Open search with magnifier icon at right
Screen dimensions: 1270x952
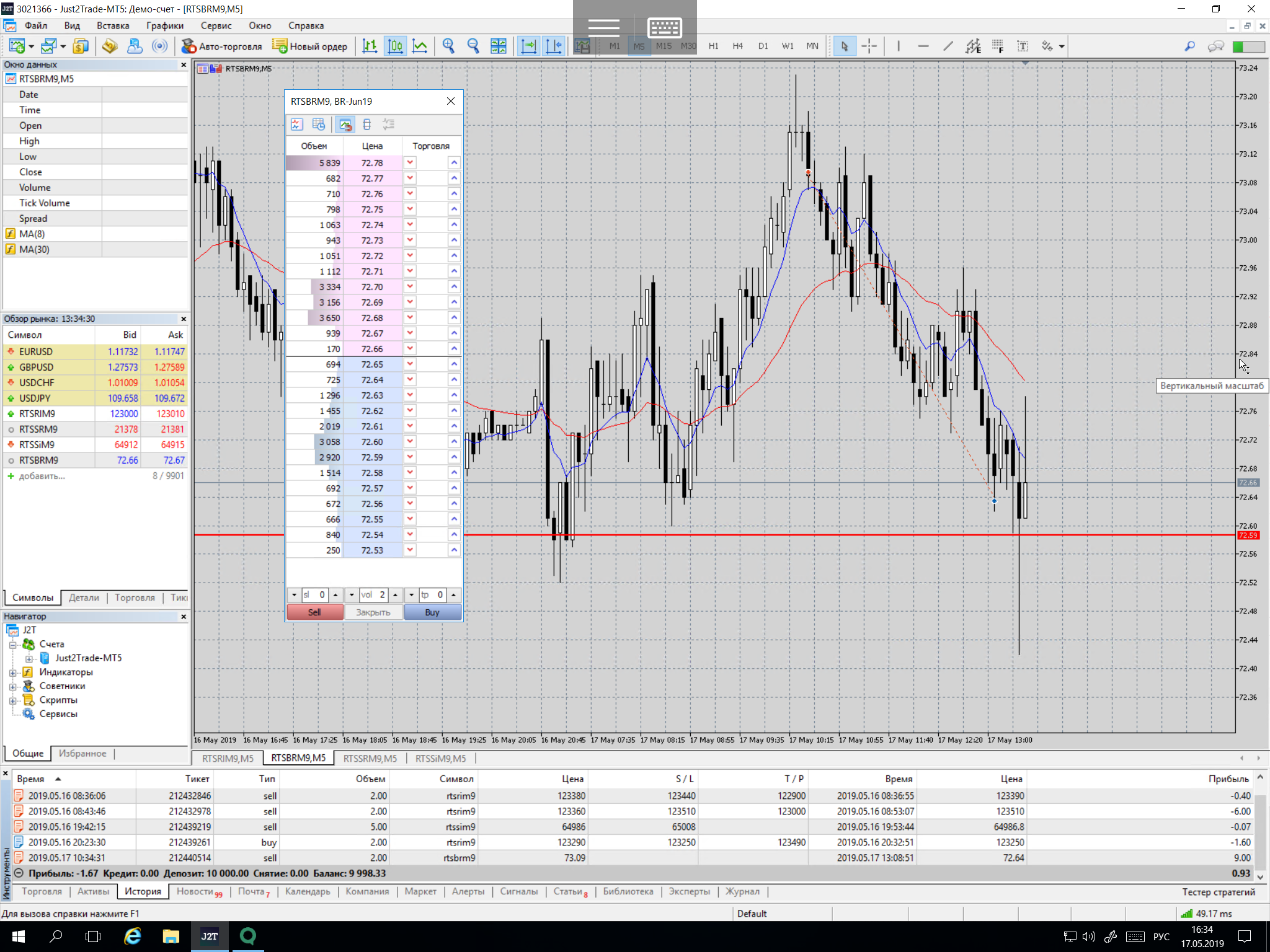1189,46
